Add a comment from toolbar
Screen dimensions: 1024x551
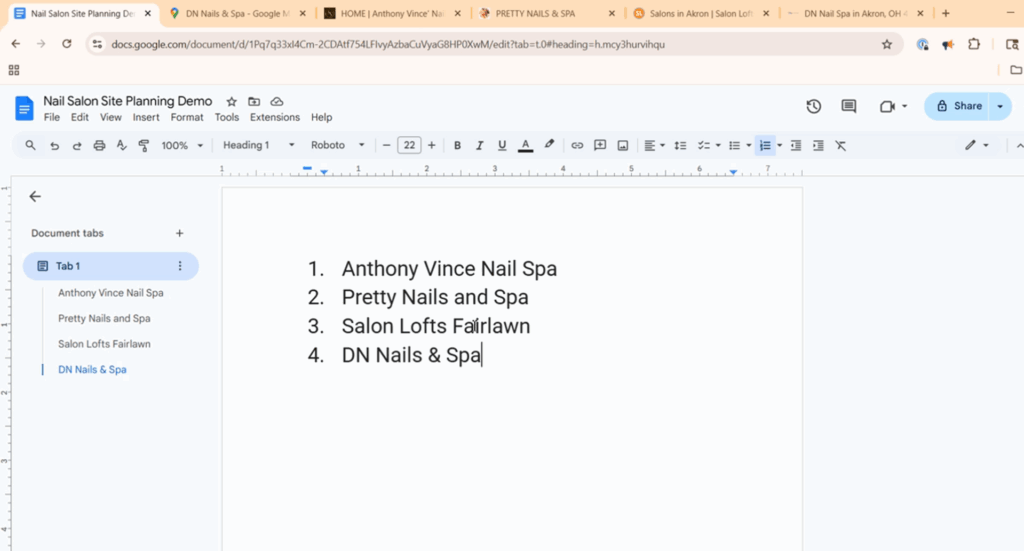point(600,146)
